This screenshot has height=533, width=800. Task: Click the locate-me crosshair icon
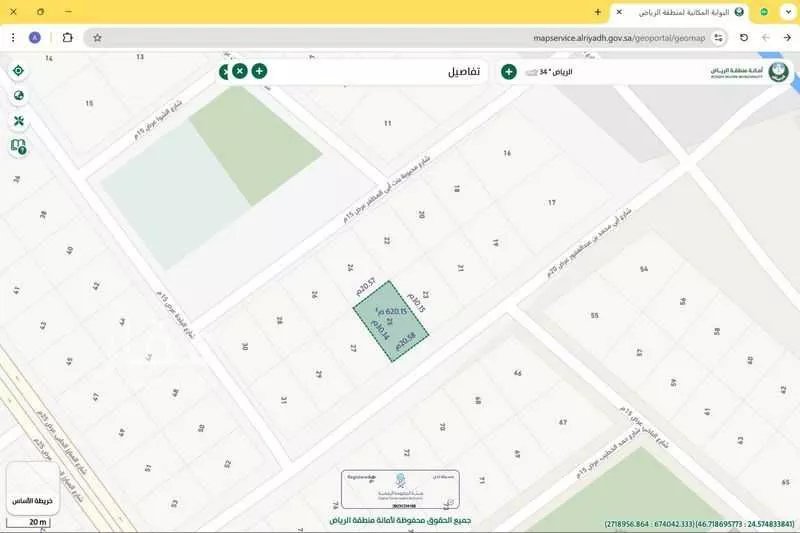pyautogui.click(x=18, y=70)
